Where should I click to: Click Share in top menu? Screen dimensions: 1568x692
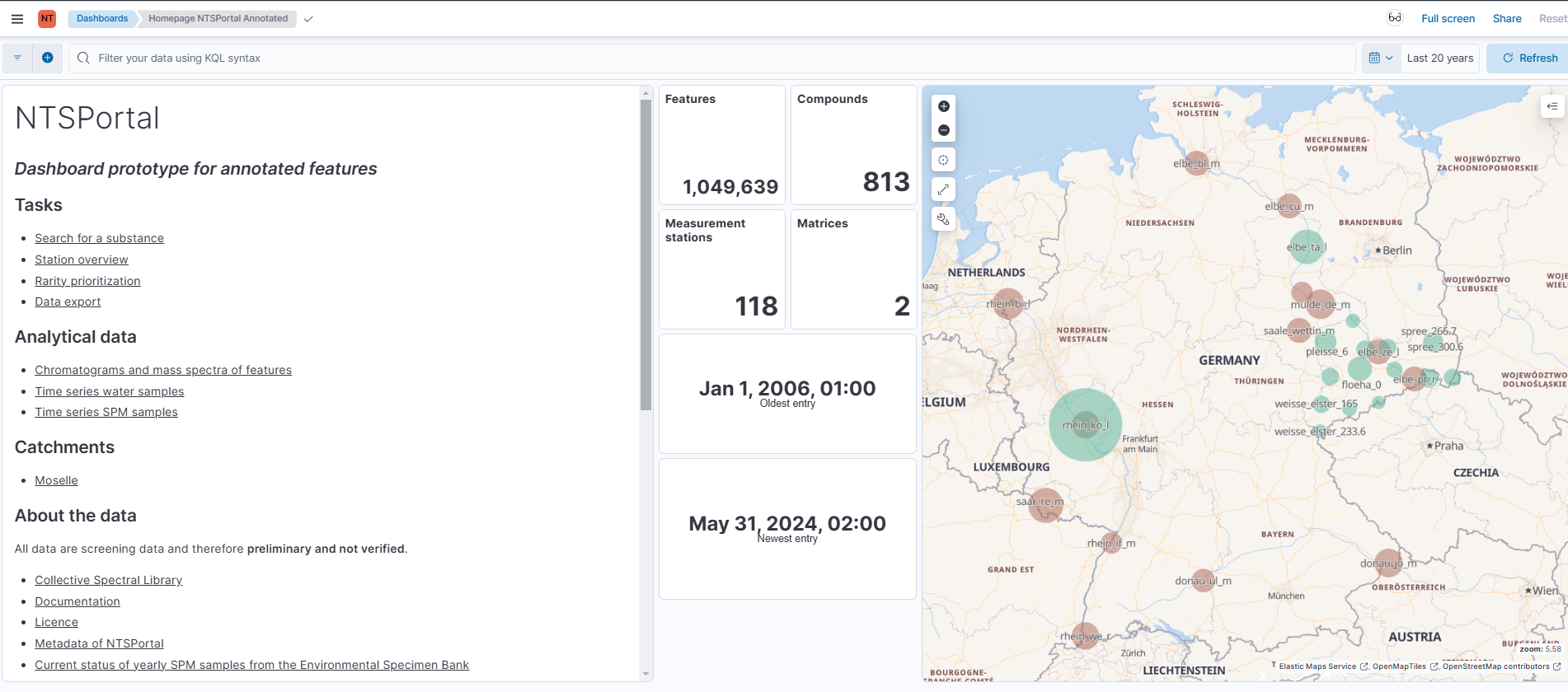[1506, 18]
